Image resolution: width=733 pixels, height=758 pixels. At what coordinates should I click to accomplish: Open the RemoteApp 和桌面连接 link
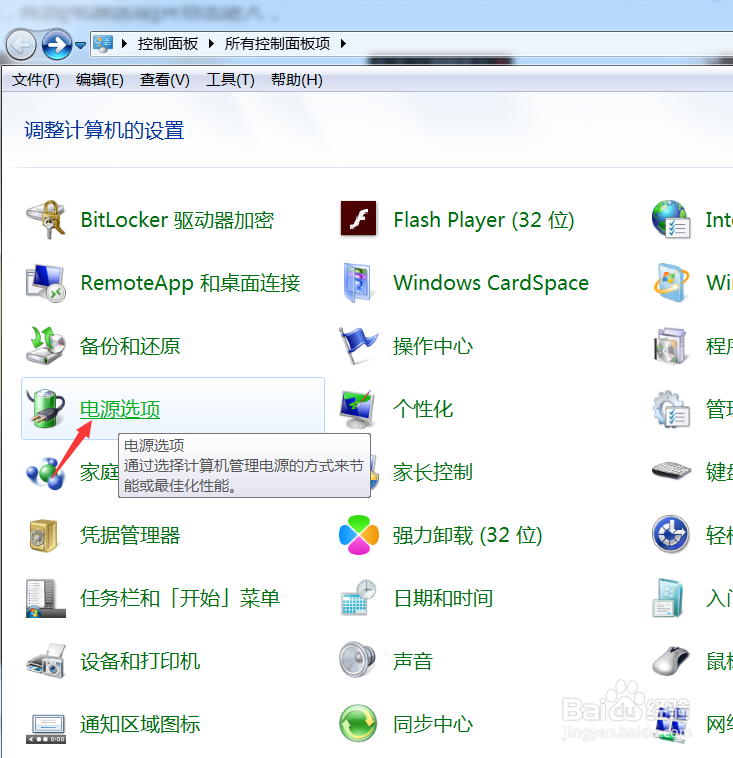[x=190, y=283]
